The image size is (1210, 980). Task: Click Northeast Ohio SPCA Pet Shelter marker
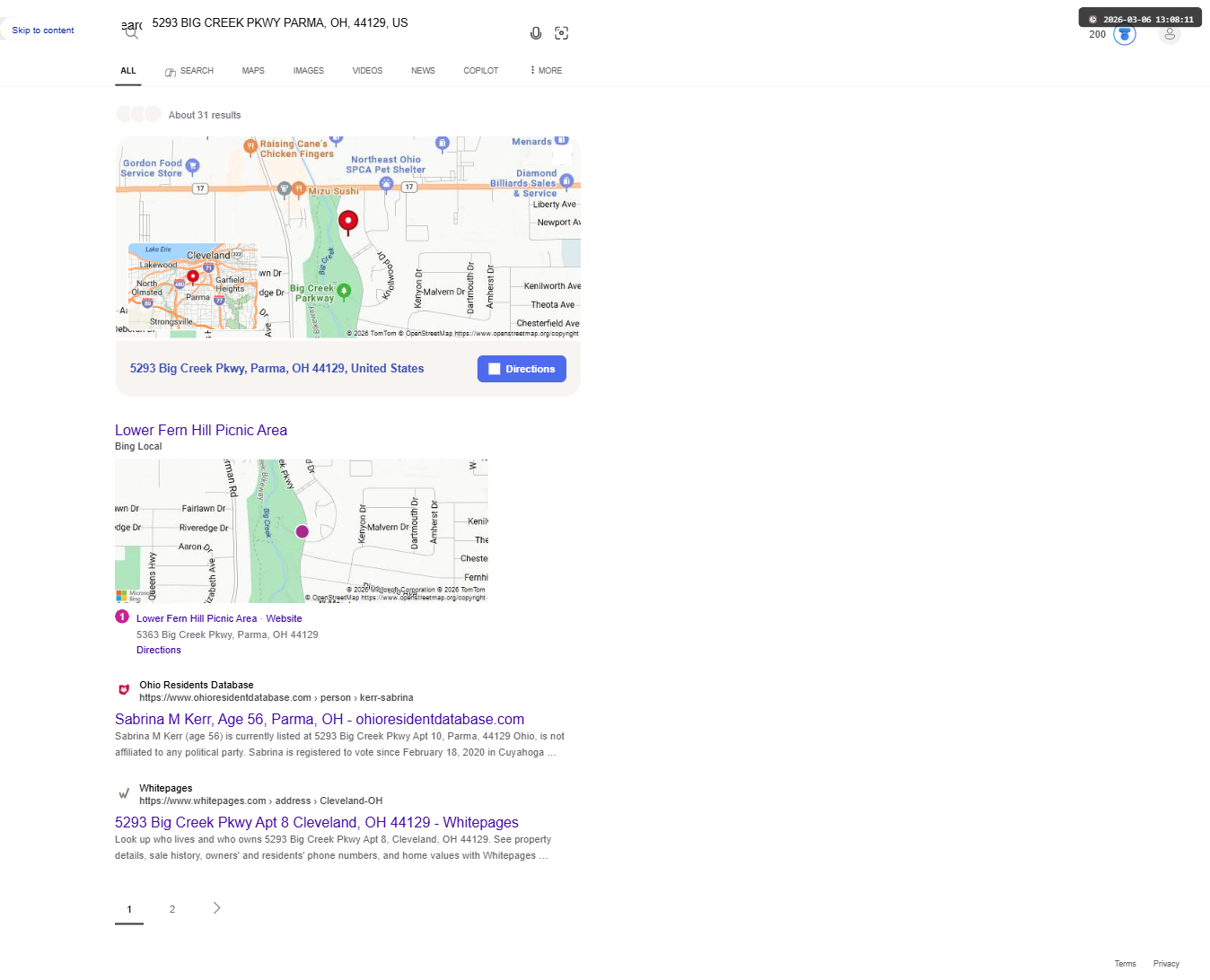pyautogui.click(x=386, y=184)
